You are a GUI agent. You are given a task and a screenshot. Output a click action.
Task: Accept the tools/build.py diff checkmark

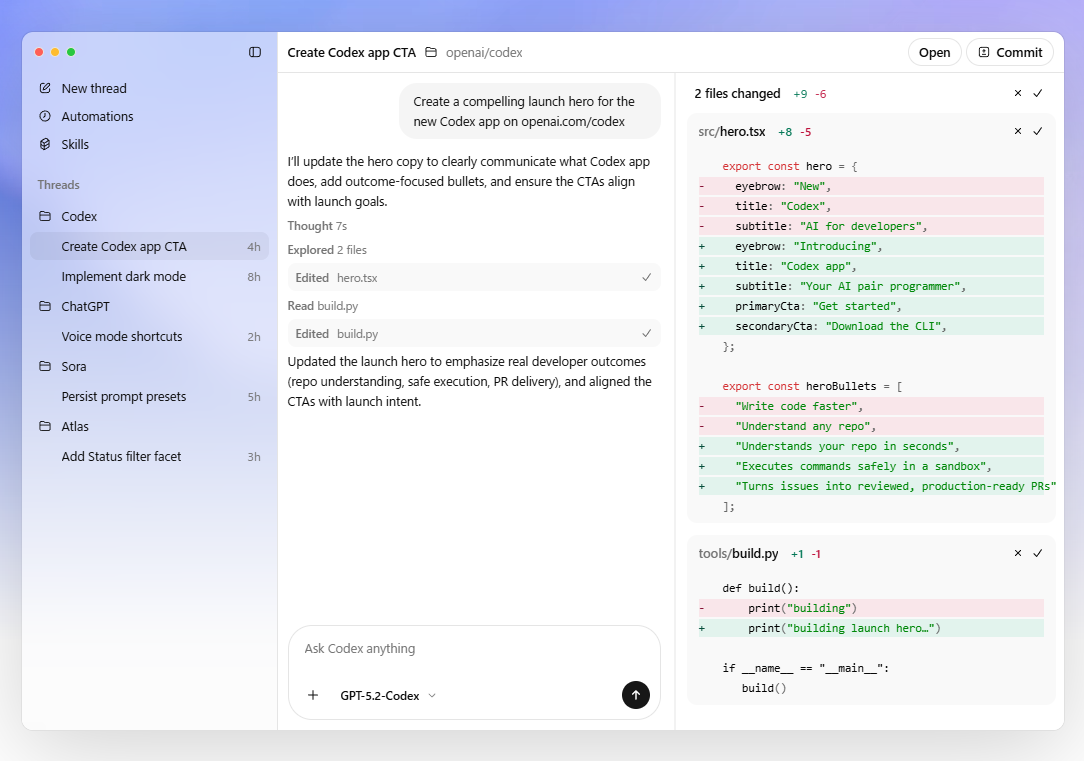1038,553
